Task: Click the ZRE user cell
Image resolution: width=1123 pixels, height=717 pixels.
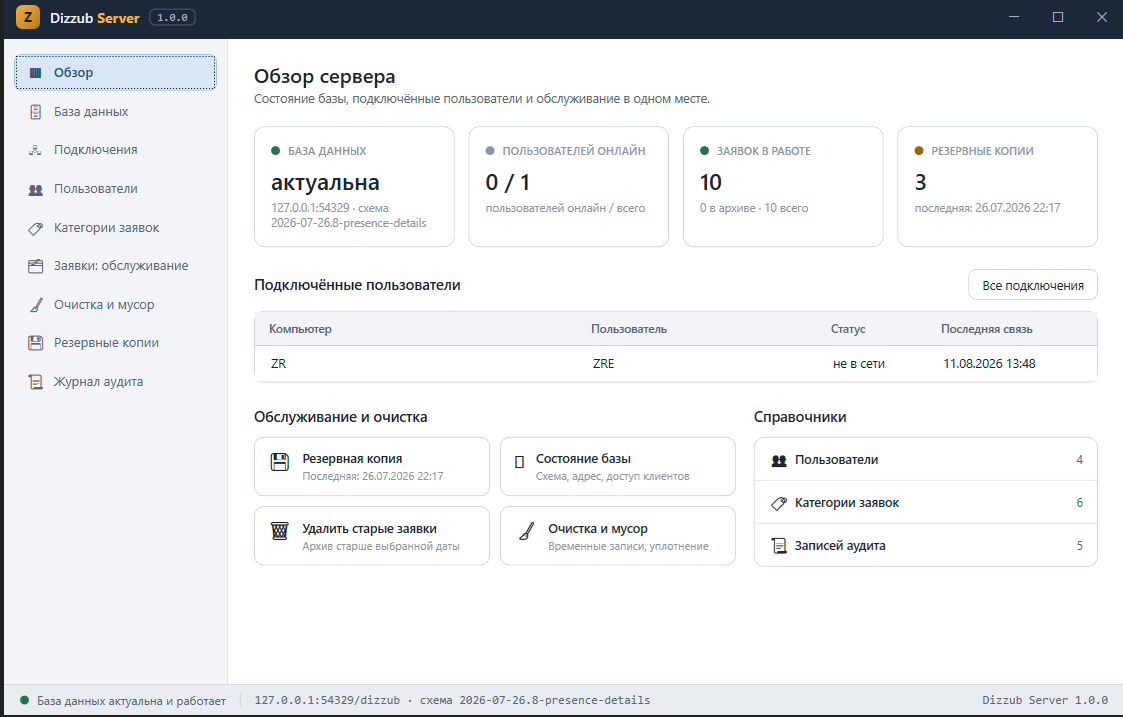Action: (x=604, y=364)
